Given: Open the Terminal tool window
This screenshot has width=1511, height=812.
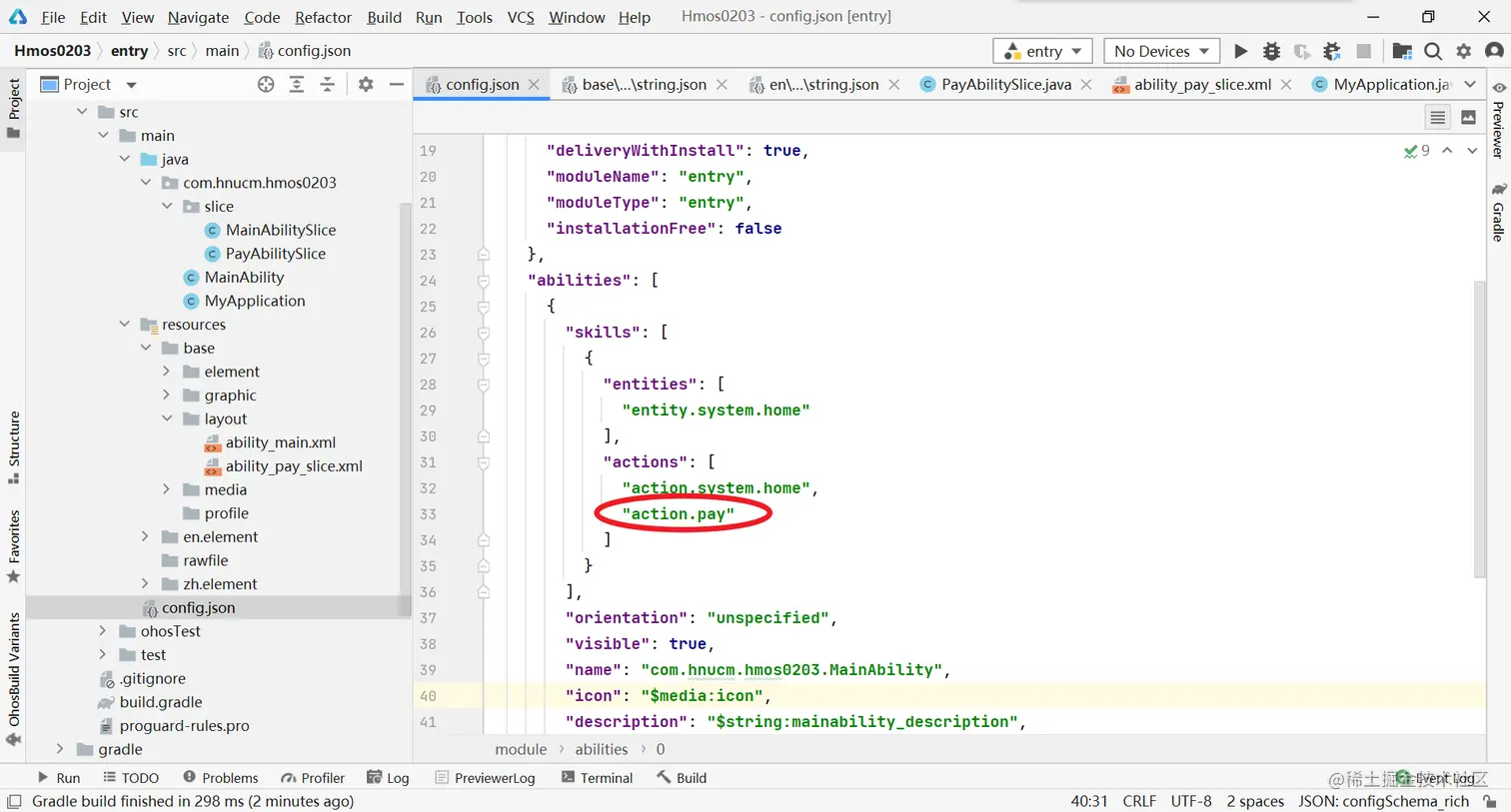Looking at the screenshot, I should point(598,778).
